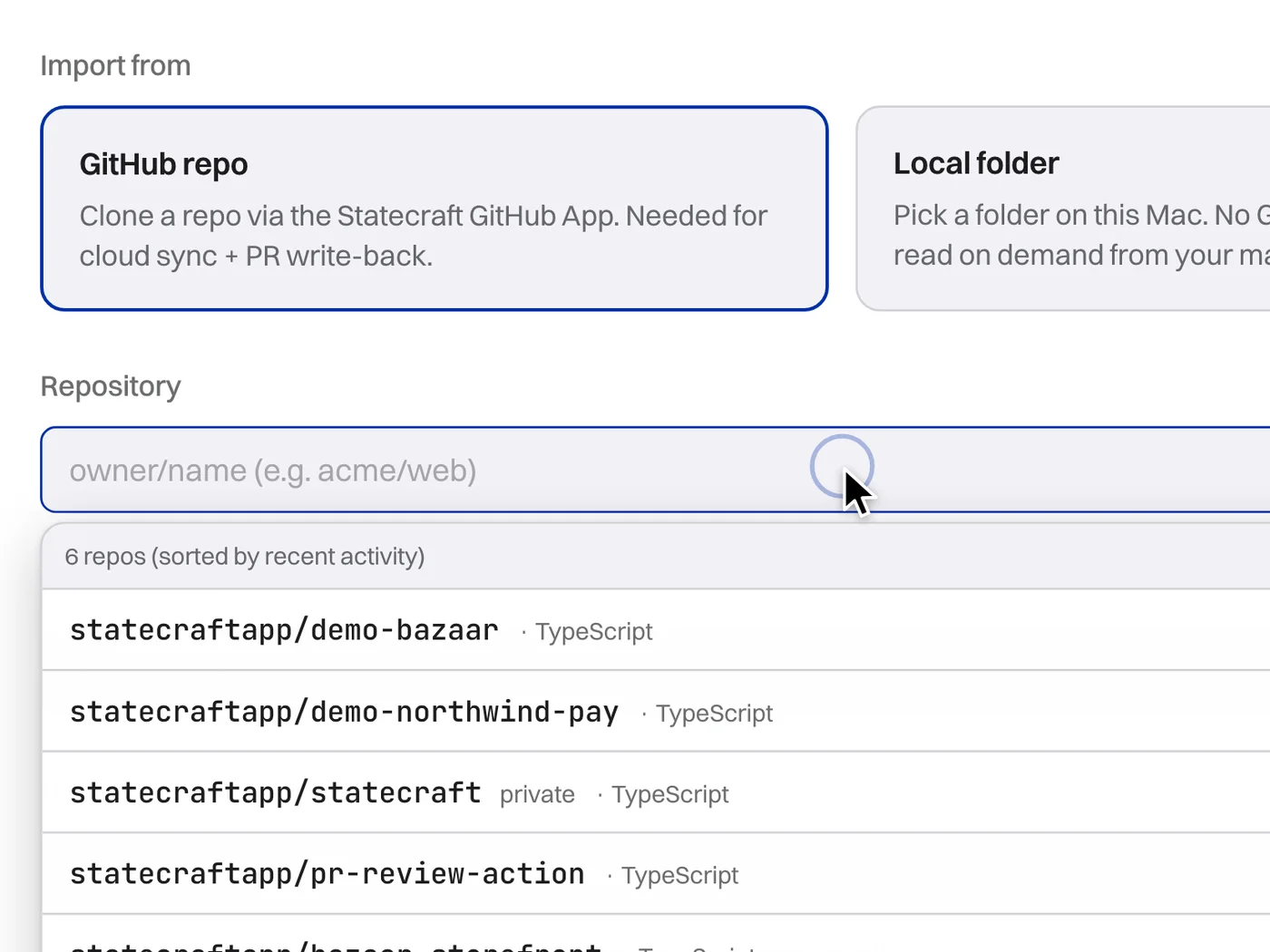
Task: Focus the owner/name repository input field
Action: click(655, 470)
